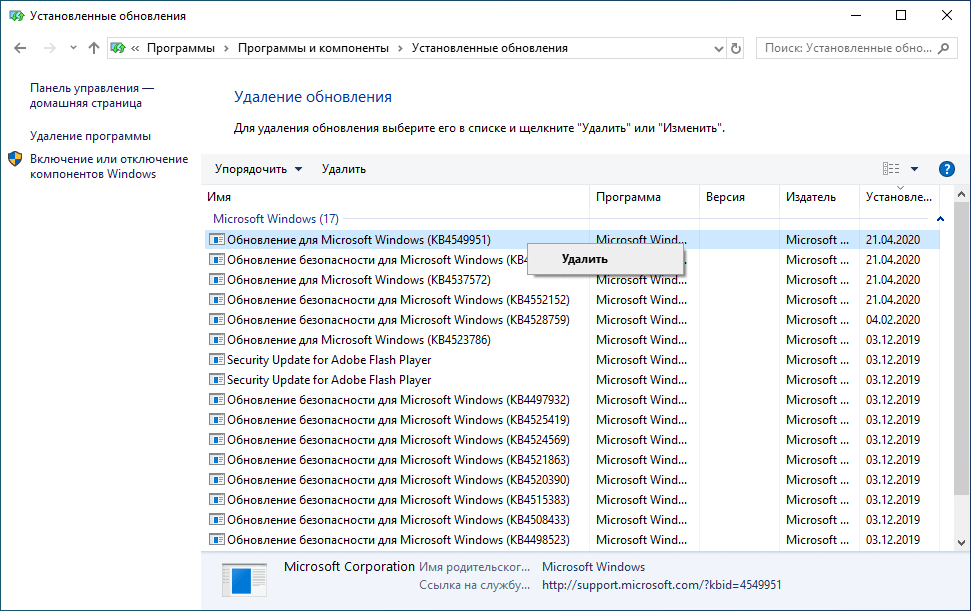
Task: Click the forward navigation arrow
Action: point(50,48)
